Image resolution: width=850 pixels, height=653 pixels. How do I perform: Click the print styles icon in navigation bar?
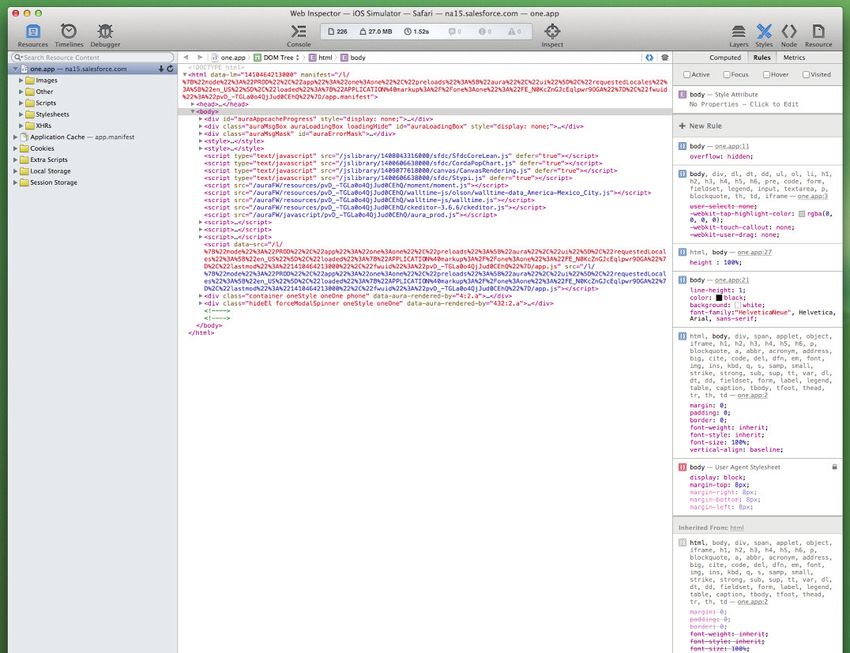[x=665, y=57]
